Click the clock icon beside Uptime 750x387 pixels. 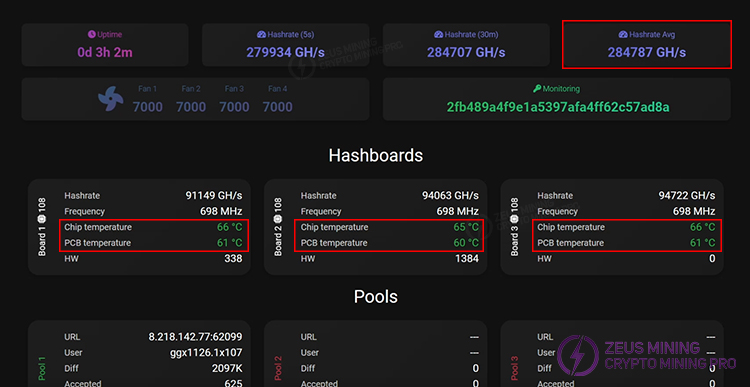click(91, 34)
